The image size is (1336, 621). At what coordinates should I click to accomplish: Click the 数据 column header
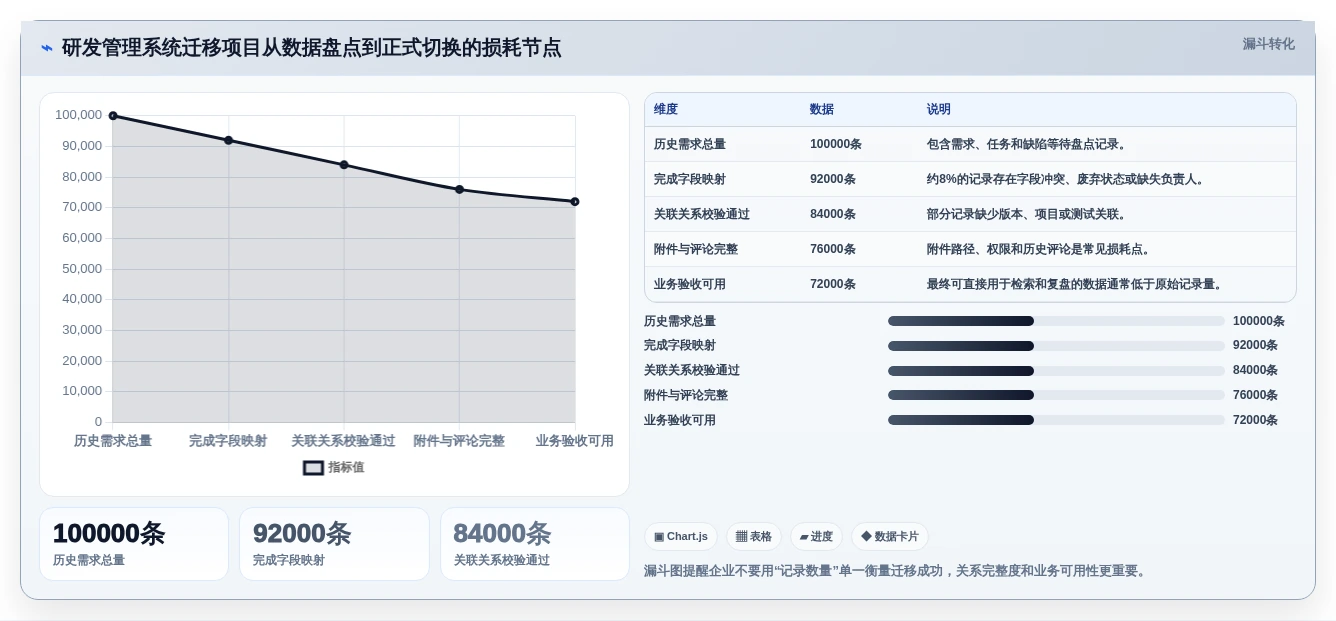click(822, 109)
